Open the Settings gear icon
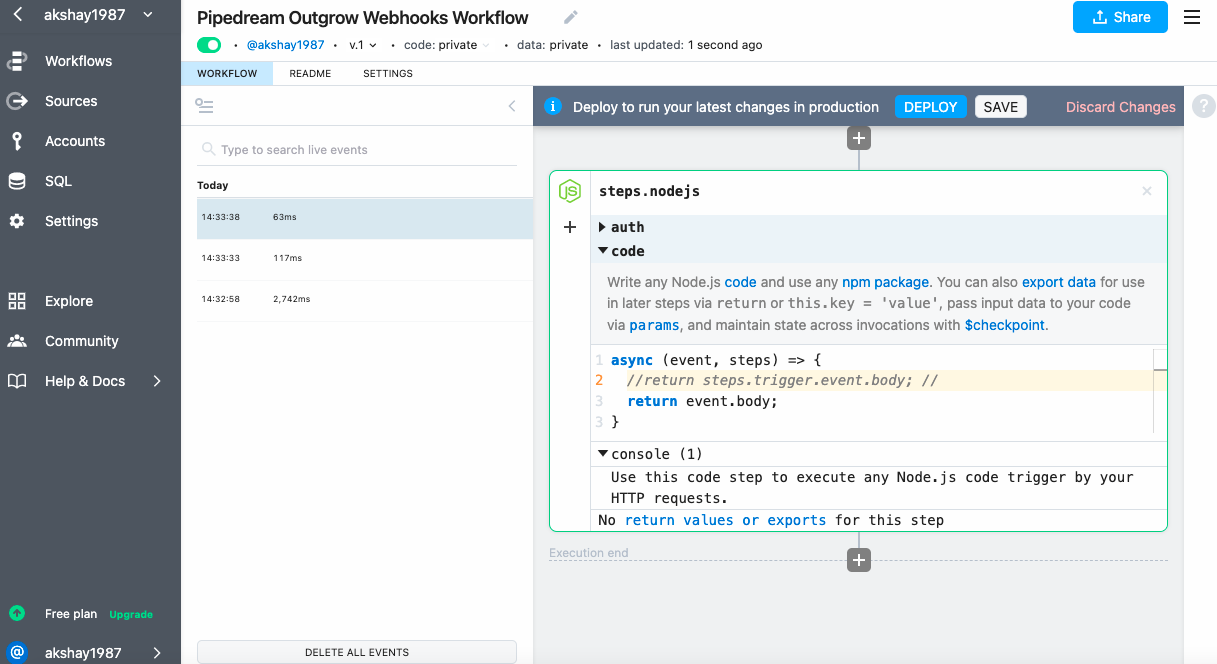The width and height of the screenshot is (1217, 664). [x=17, y=221]
